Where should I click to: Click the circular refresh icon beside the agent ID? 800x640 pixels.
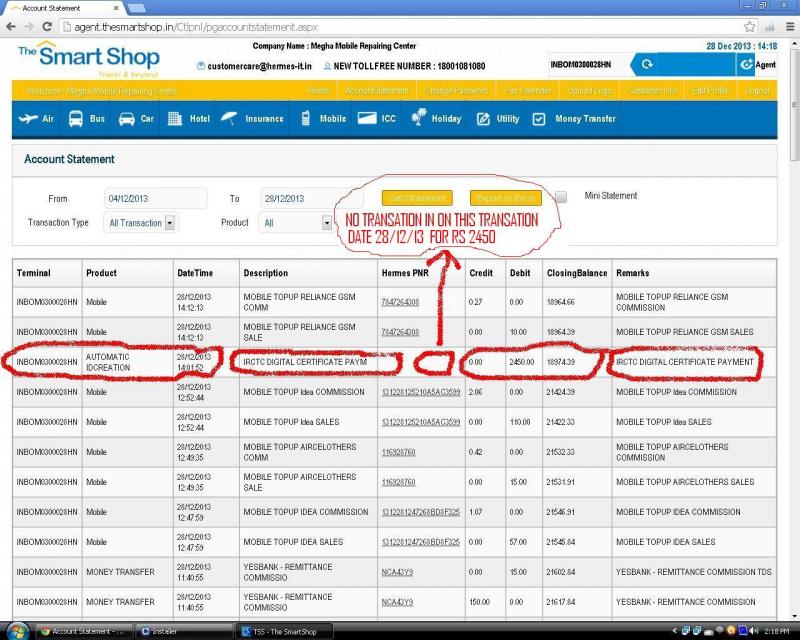[x=646, y=64]
